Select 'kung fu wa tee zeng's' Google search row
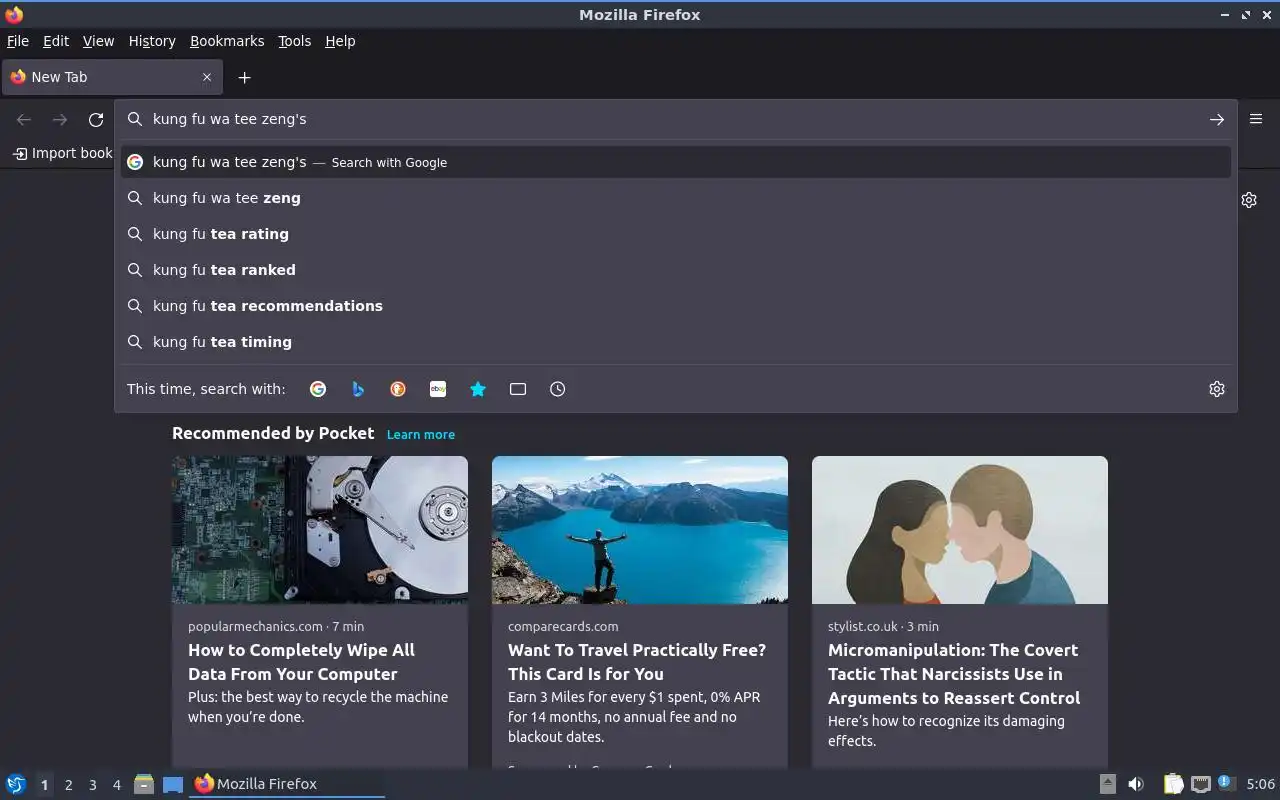The width and height of the screenshot is (1280, 800). click(x=676, y=162)
